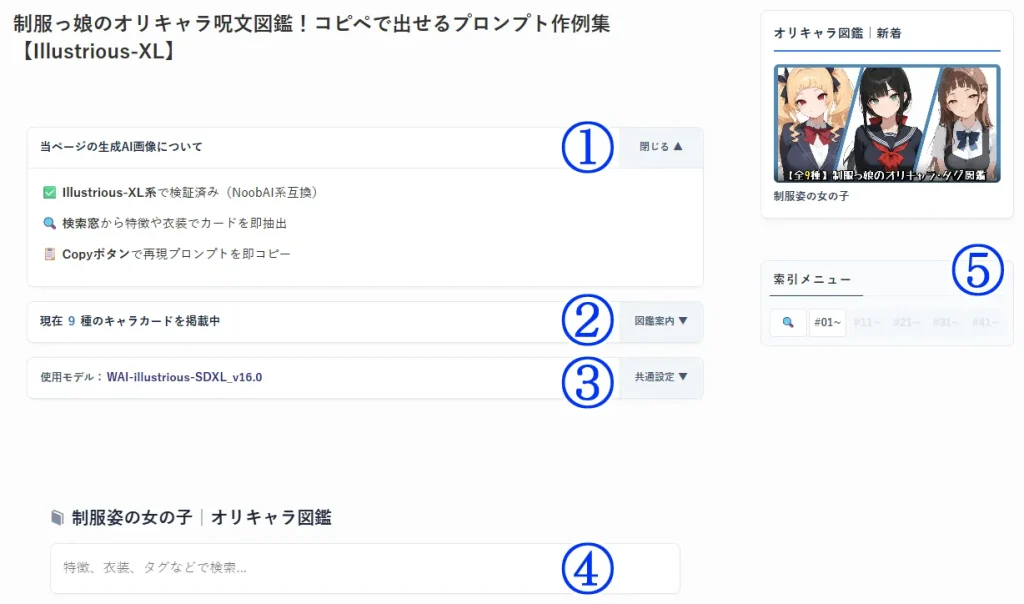The width and height of the screenshot is (1024, 604).
Task: Click the 当ページの生成AI画像について header
Action: click(x=121, y=147)
